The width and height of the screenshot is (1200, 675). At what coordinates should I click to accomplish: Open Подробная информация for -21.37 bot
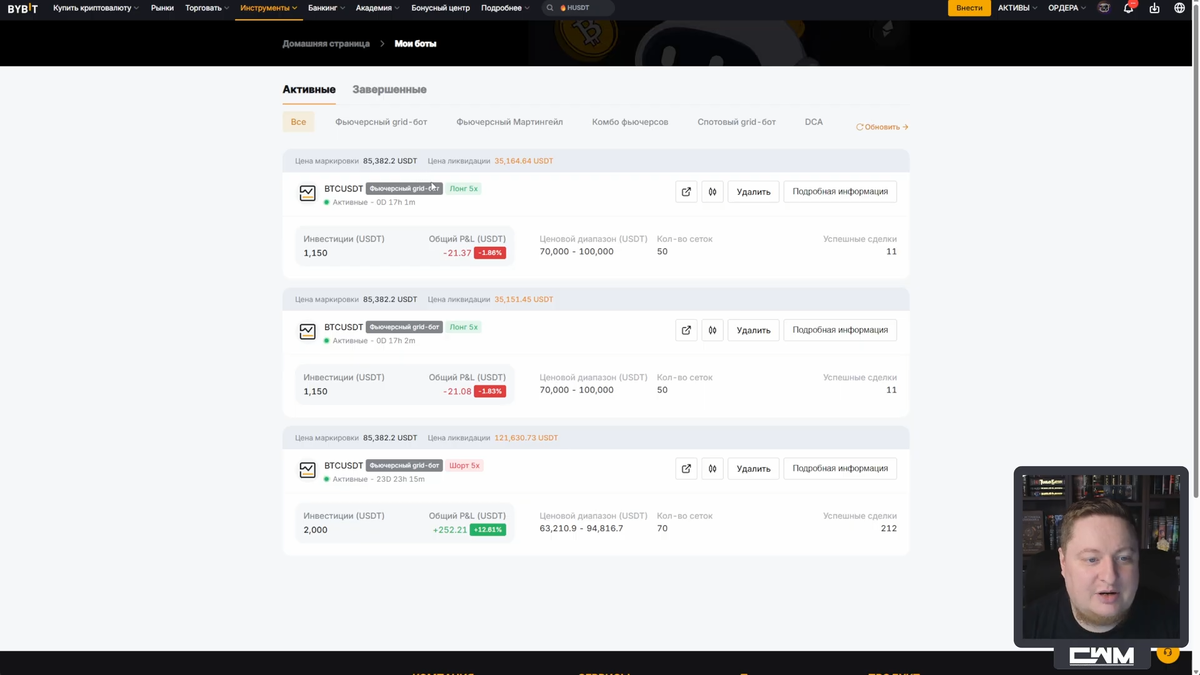[840, 191]
